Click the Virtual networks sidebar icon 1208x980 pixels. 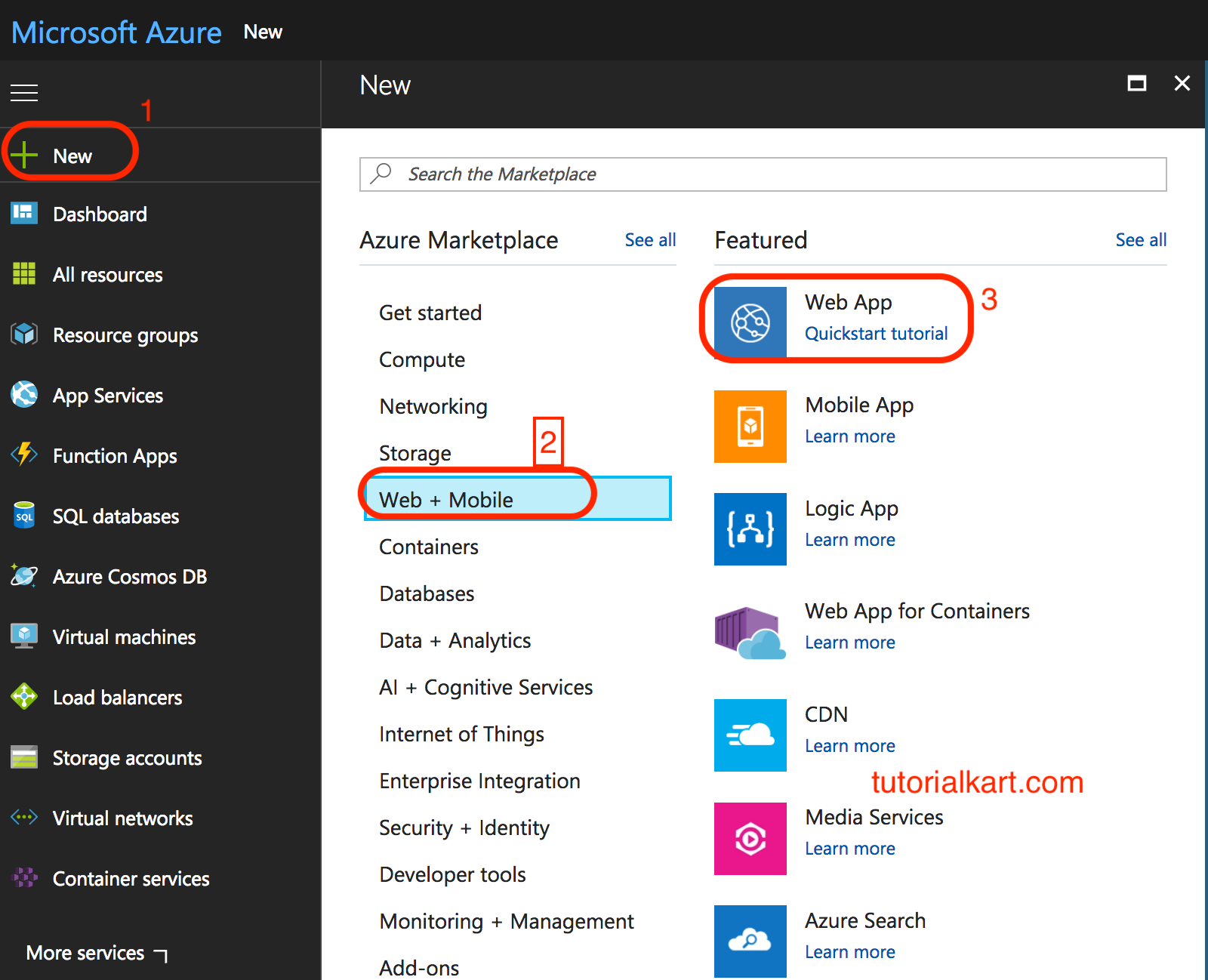23,818
